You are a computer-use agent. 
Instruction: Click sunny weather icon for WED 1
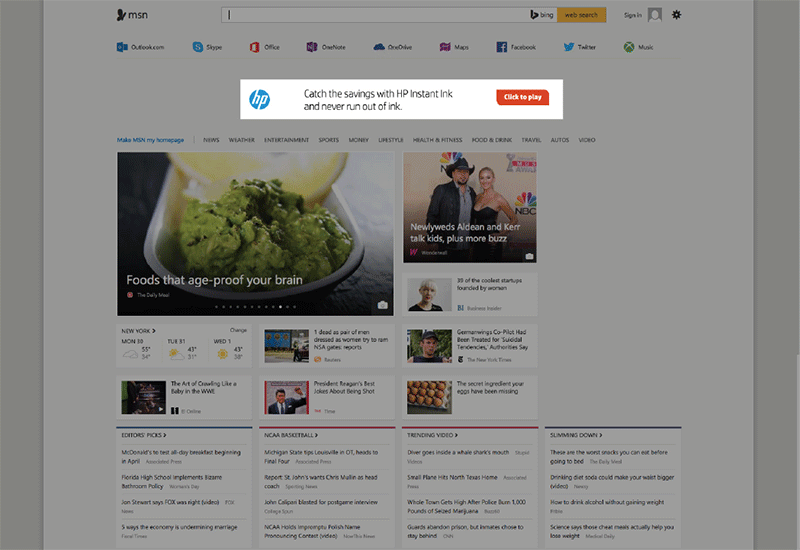tap(222, 354)
